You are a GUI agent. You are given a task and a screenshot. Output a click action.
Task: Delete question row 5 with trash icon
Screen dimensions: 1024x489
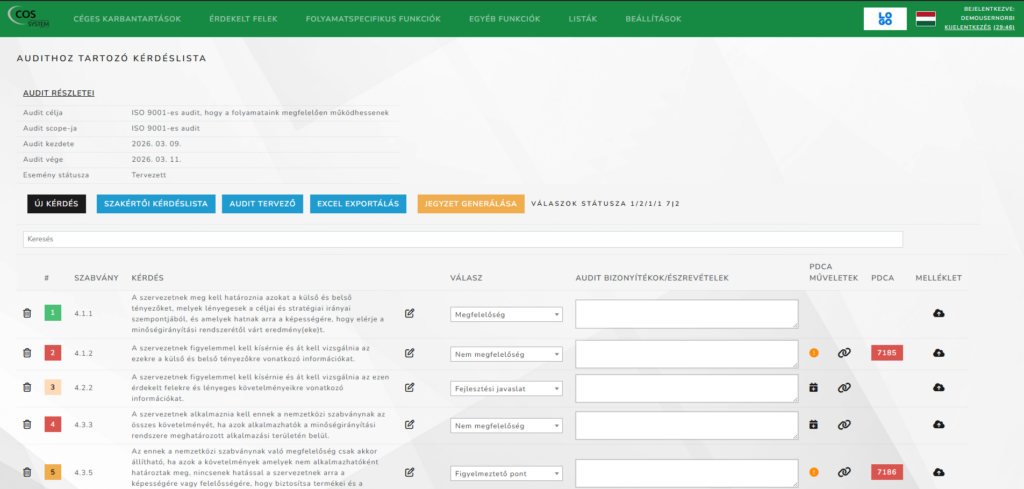pyautogui.click(x=27, y=472)
